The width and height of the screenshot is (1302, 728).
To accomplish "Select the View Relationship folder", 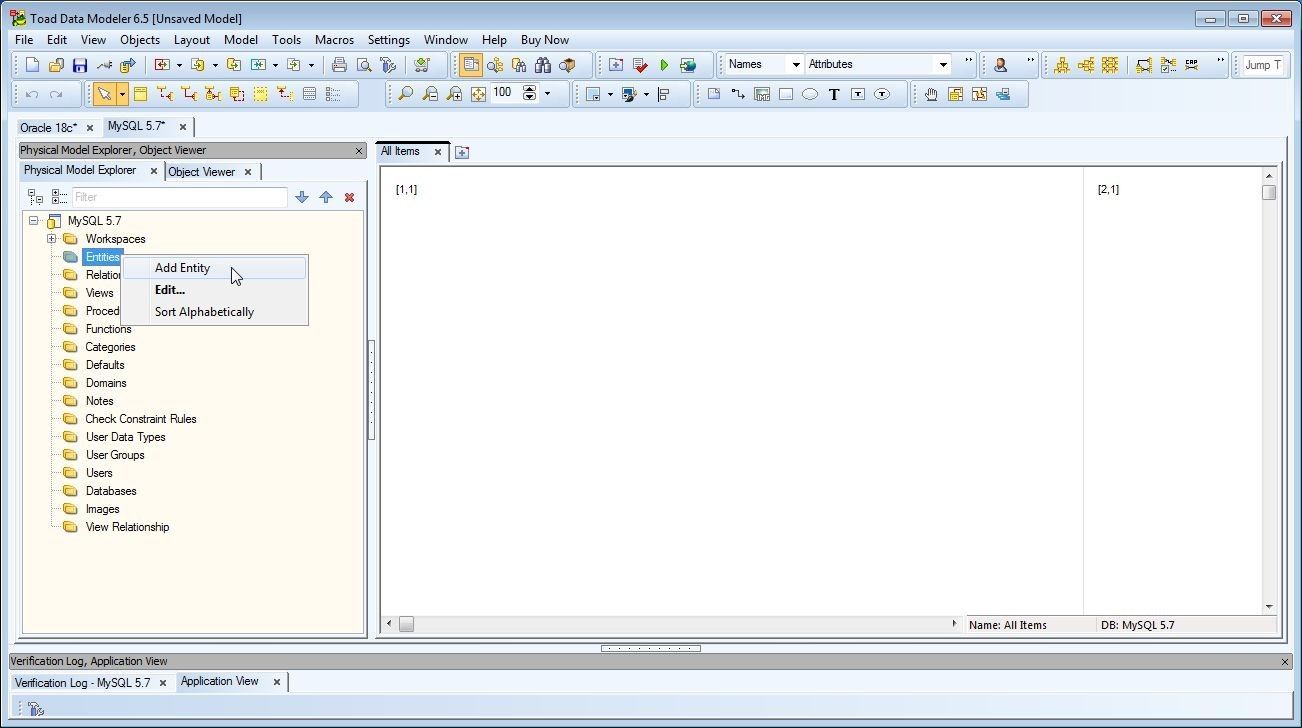I will (127, 527).
